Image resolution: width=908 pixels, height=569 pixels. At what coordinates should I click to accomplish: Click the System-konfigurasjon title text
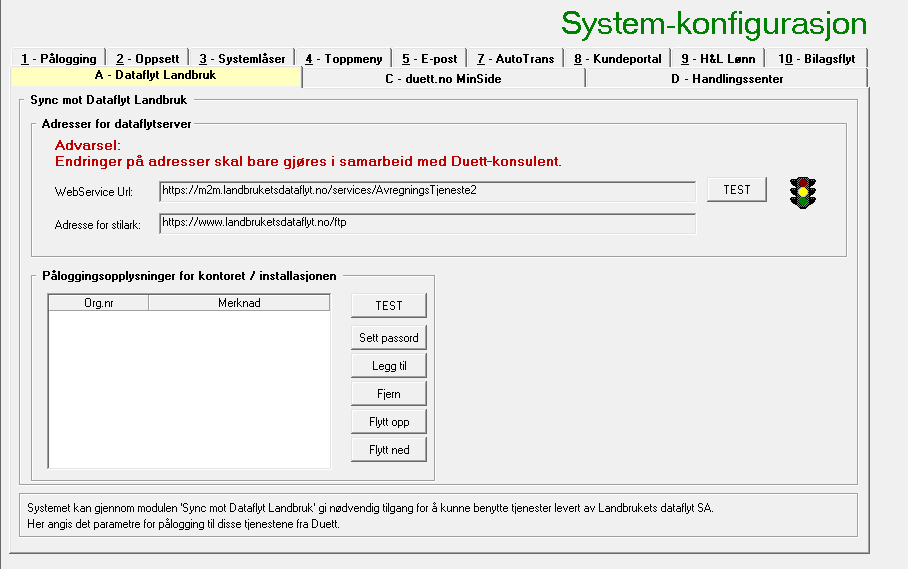click(x=713, y=24)
